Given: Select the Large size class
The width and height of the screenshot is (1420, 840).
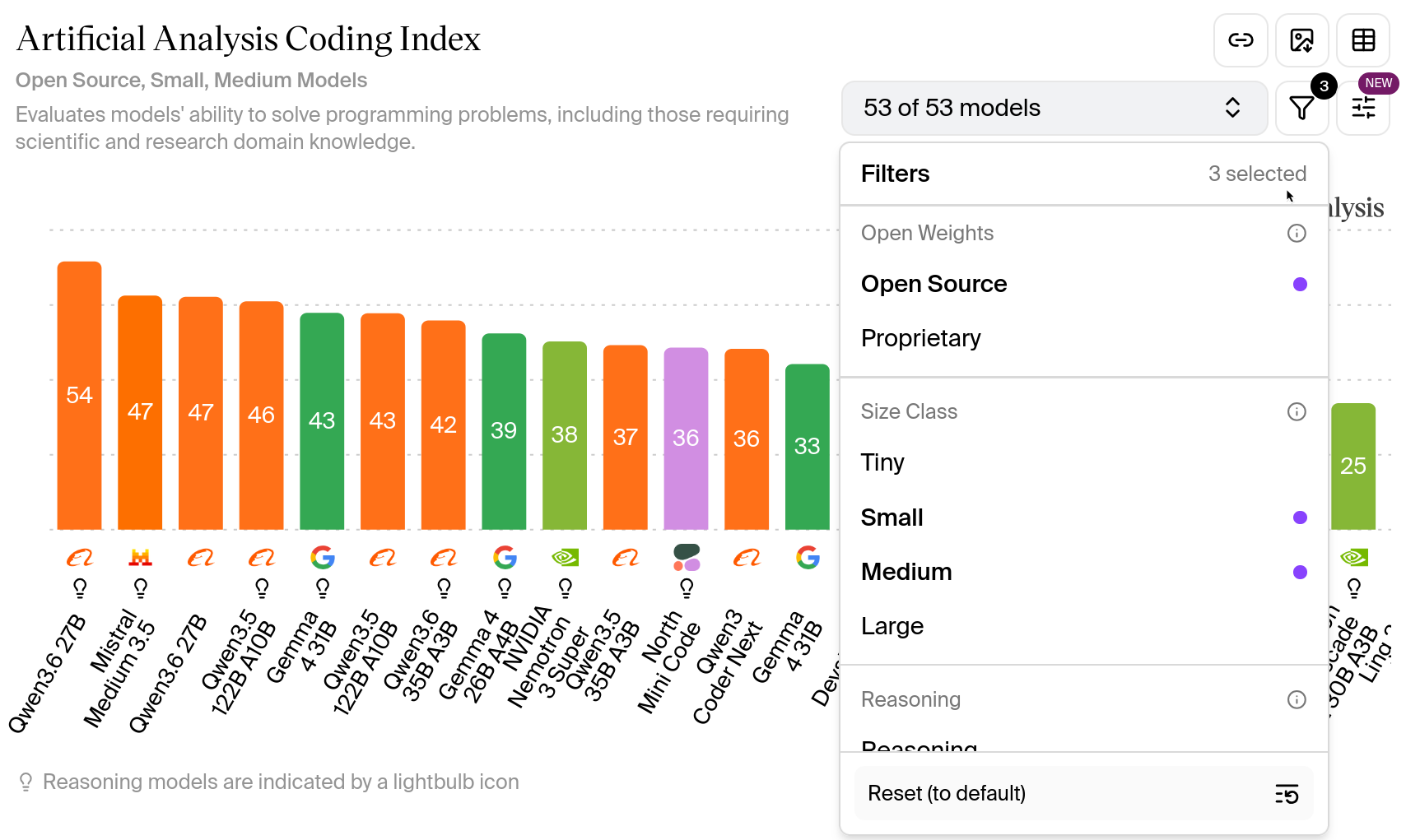Looking at the screenshot, I should 1084,626.
